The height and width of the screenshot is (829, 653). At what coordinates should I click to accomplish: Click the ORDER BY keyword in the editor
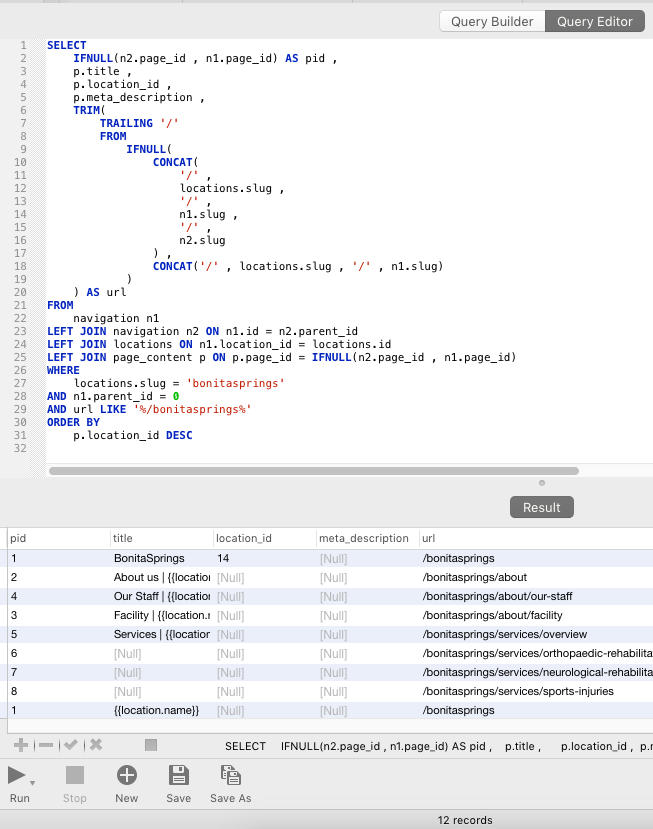[73, 422]
